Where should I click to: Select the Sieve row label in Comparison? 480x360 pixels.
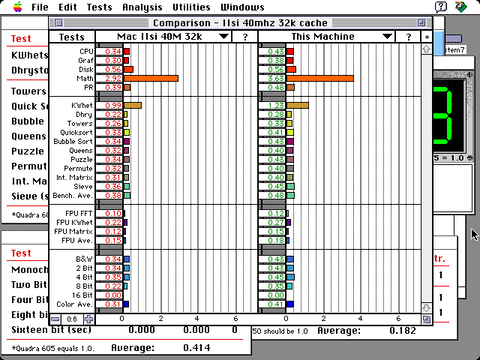83,186
